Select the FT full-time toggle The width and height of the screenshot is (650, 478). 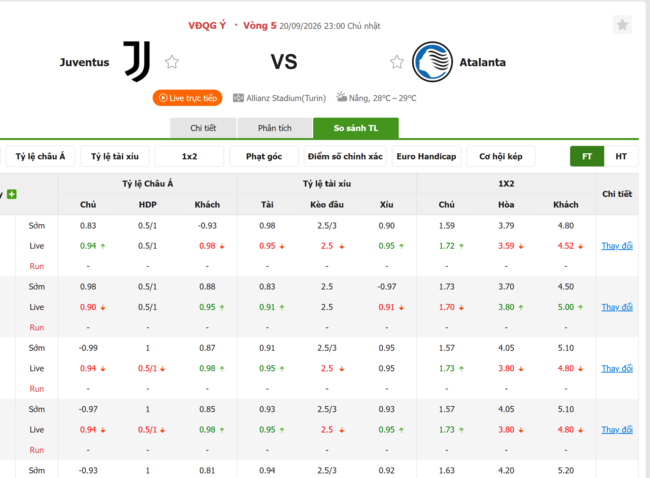pyautogui.click(x=587, y=156)
